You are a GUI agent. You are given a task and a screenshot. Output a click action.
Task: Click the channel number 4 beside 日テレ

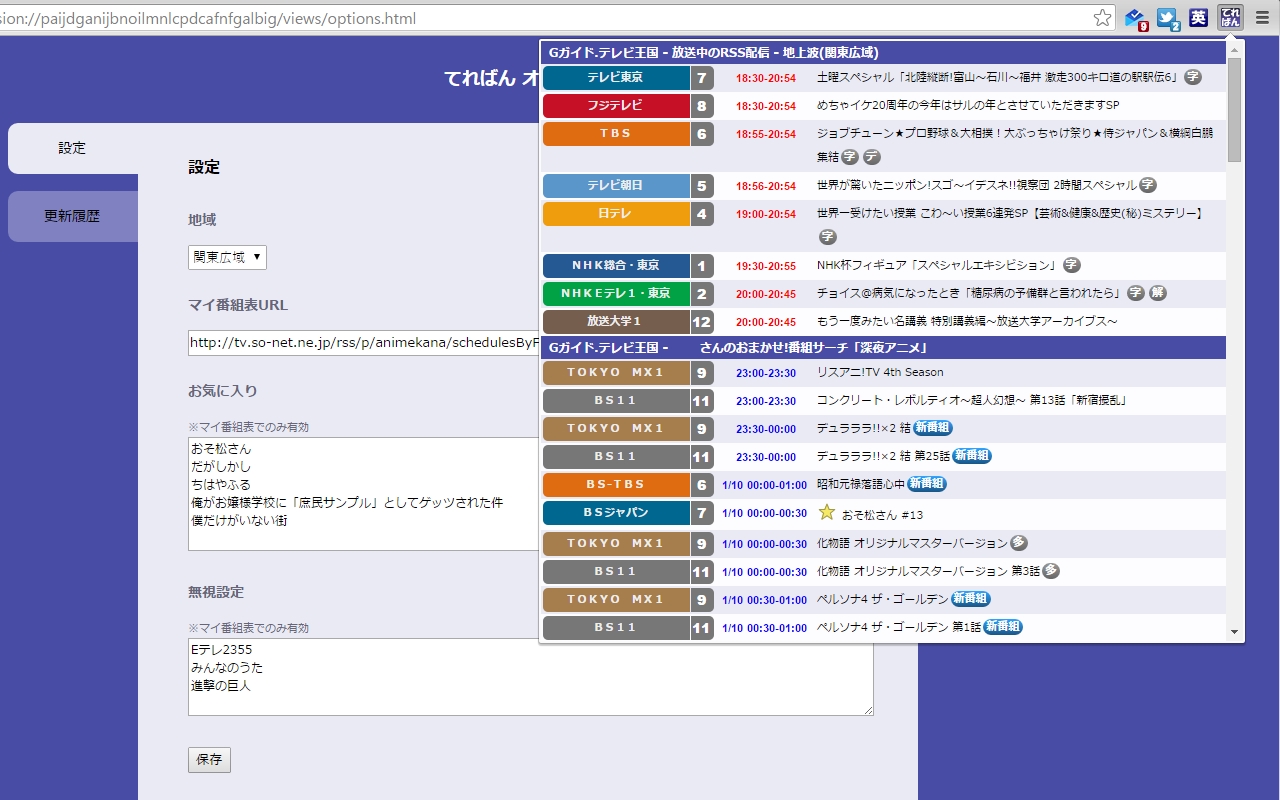click(x=702, y=214)
